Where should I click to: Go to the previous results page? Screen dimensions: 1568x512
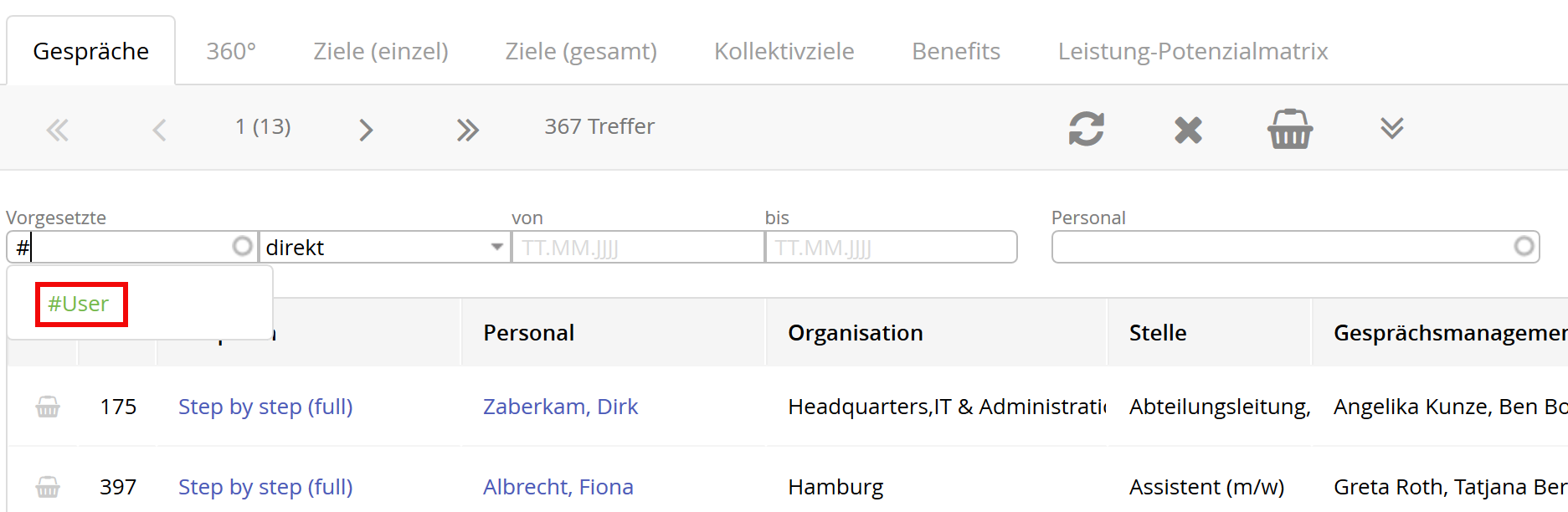tap(159, 130)
